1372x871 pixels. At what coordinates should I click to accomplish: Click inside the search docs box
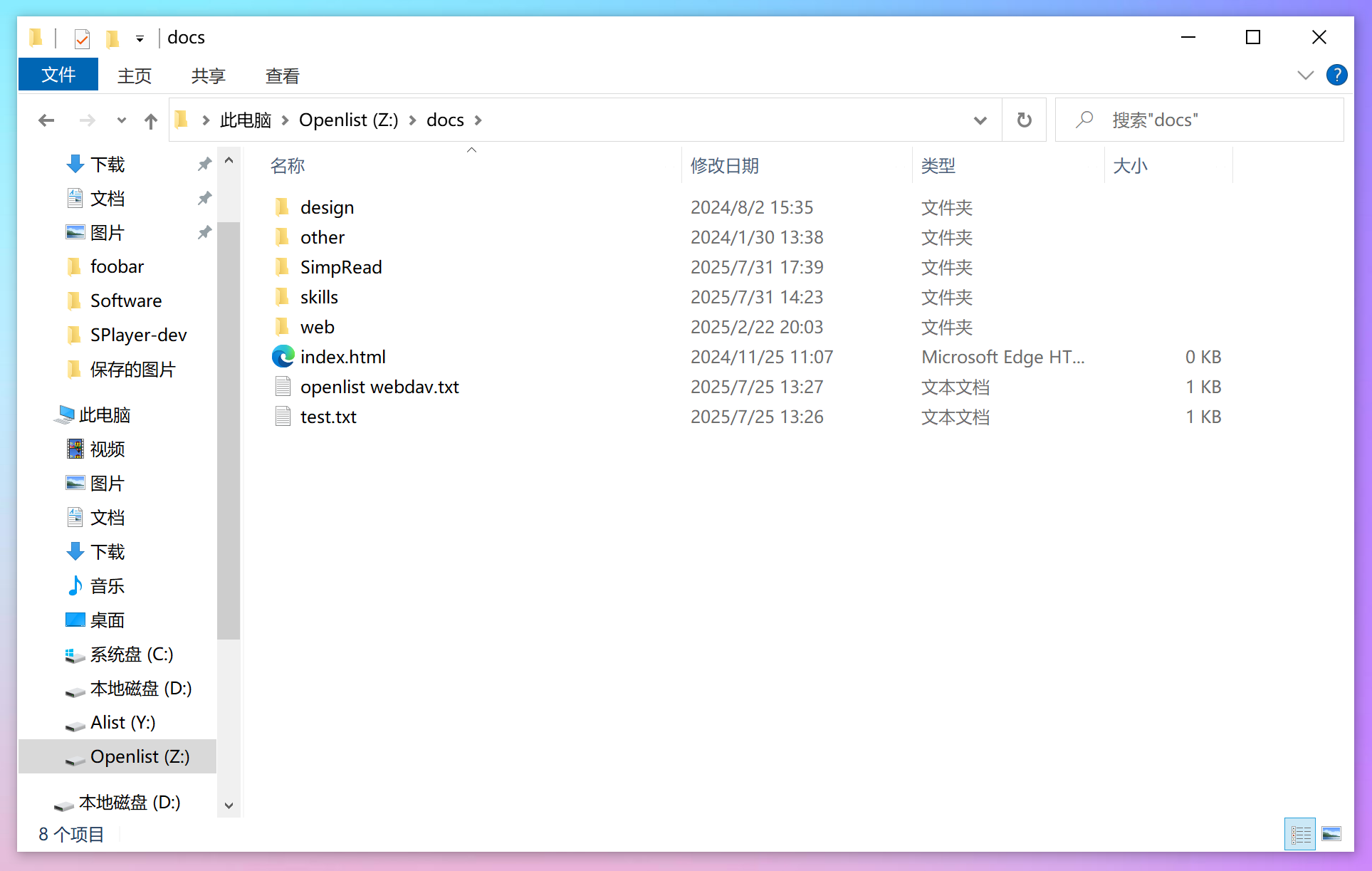point(1210,120)
